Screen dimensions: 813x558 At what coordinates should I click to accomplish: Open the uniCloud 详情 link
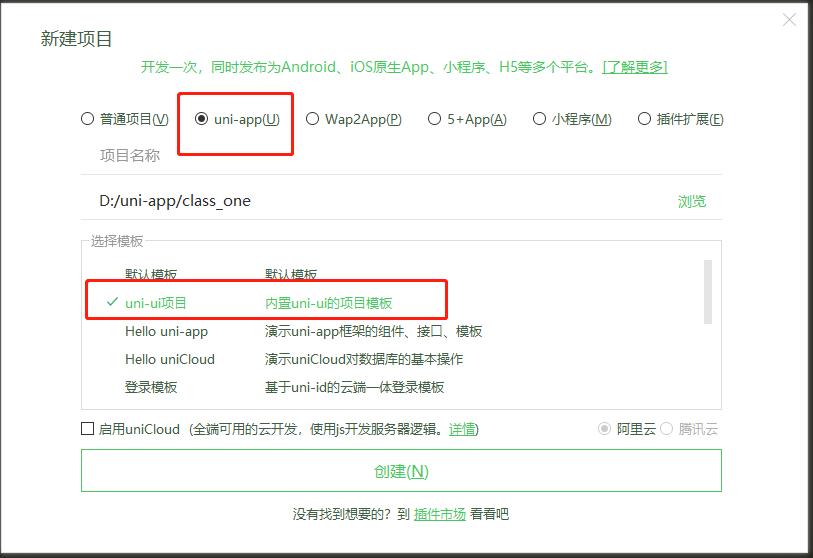click(x=461, y=429)
